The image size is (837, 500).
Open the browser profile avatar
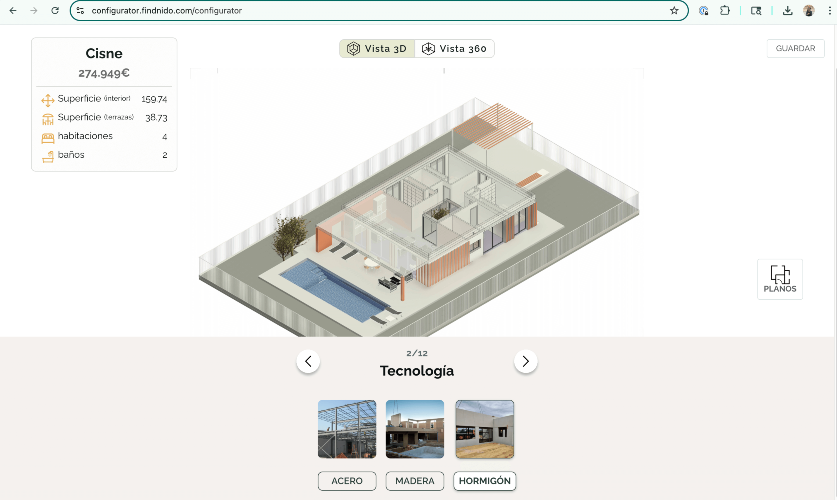(x=809, y=11)
